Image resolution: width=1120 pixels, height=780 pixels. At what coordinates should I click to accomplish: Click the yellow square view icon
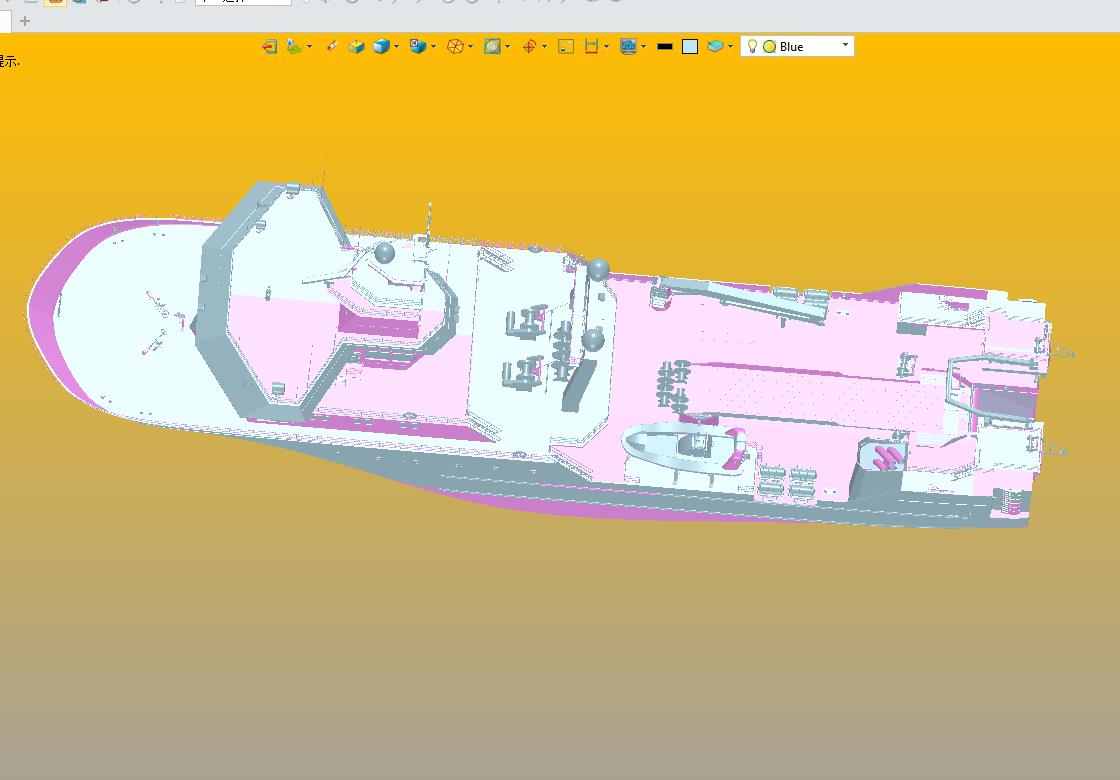566,46
